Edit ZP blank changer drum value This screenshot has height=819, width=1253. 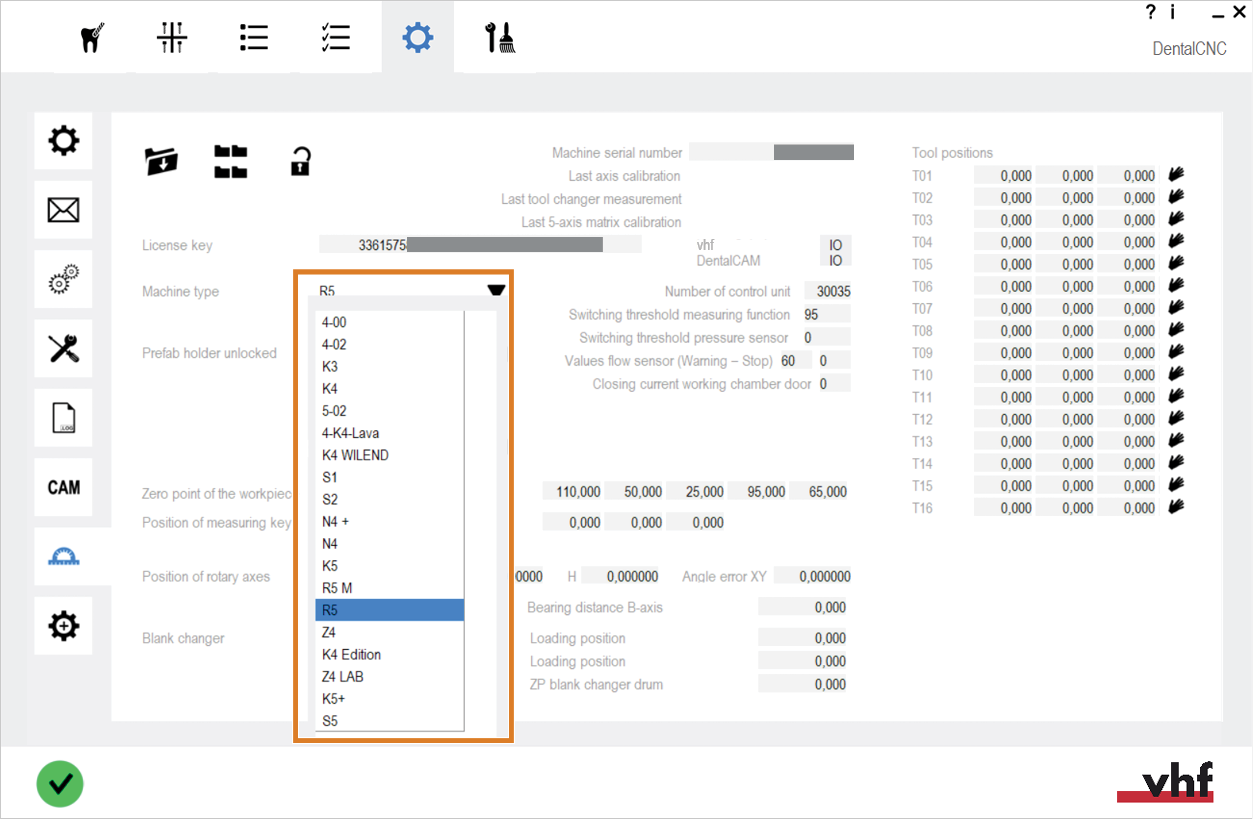(x=803, y=684)
